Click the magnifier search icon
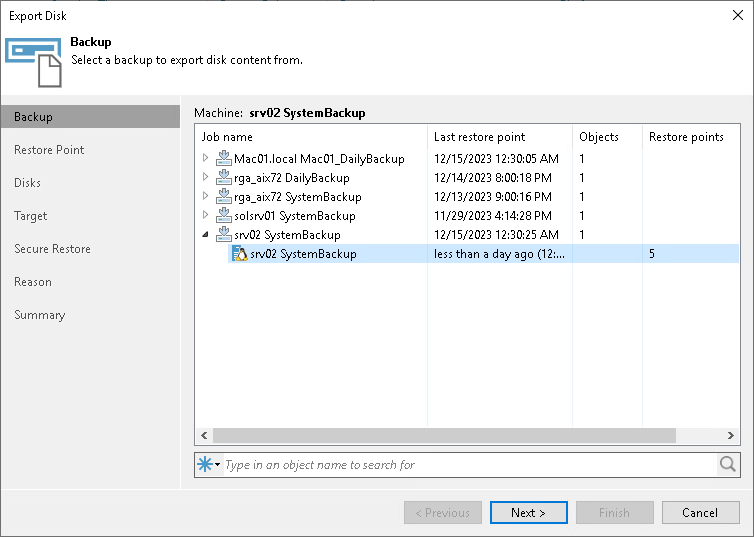 point(728,464)
